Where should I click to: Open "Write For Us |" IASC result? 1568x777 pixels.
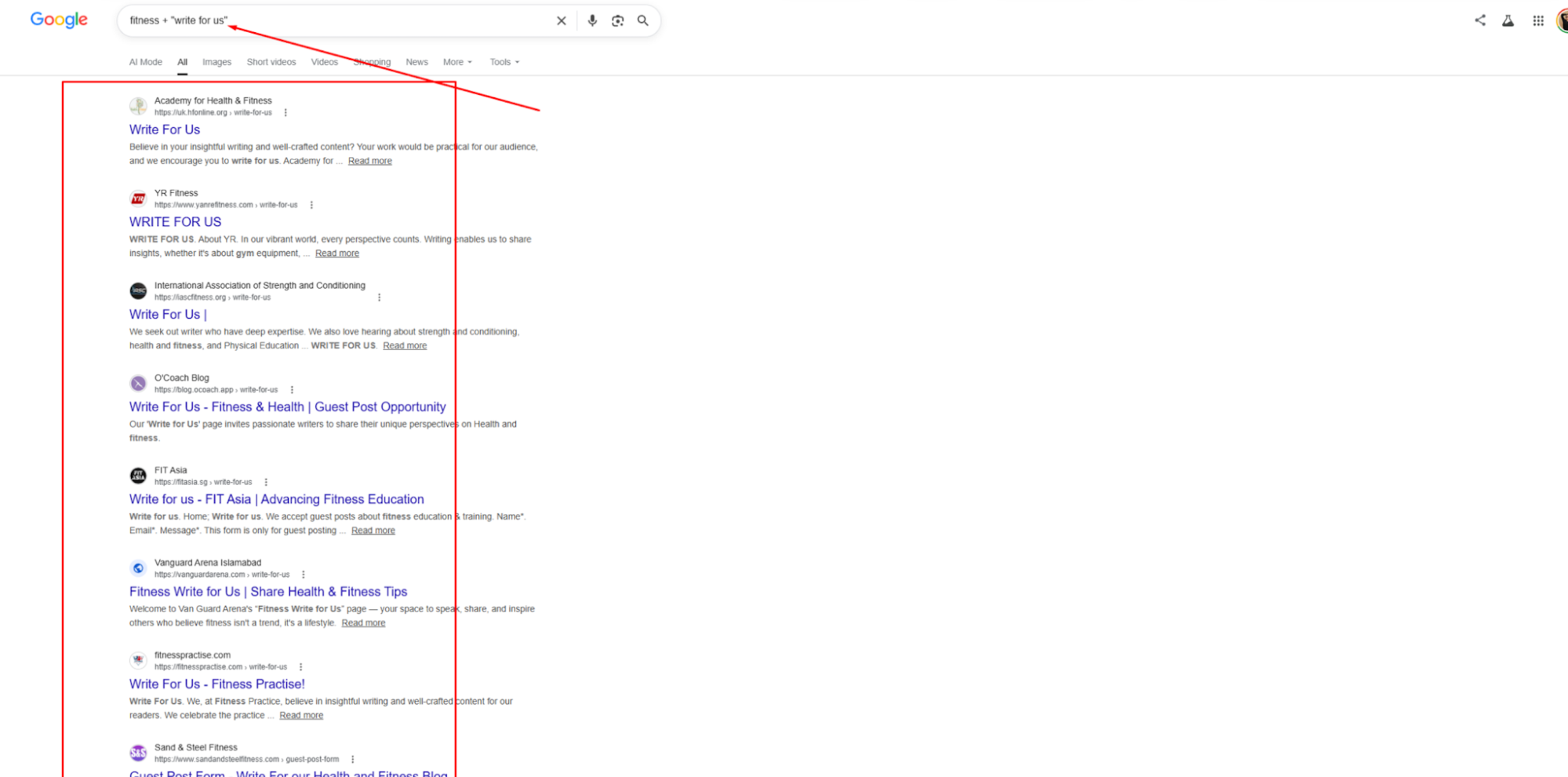[168, 315]
